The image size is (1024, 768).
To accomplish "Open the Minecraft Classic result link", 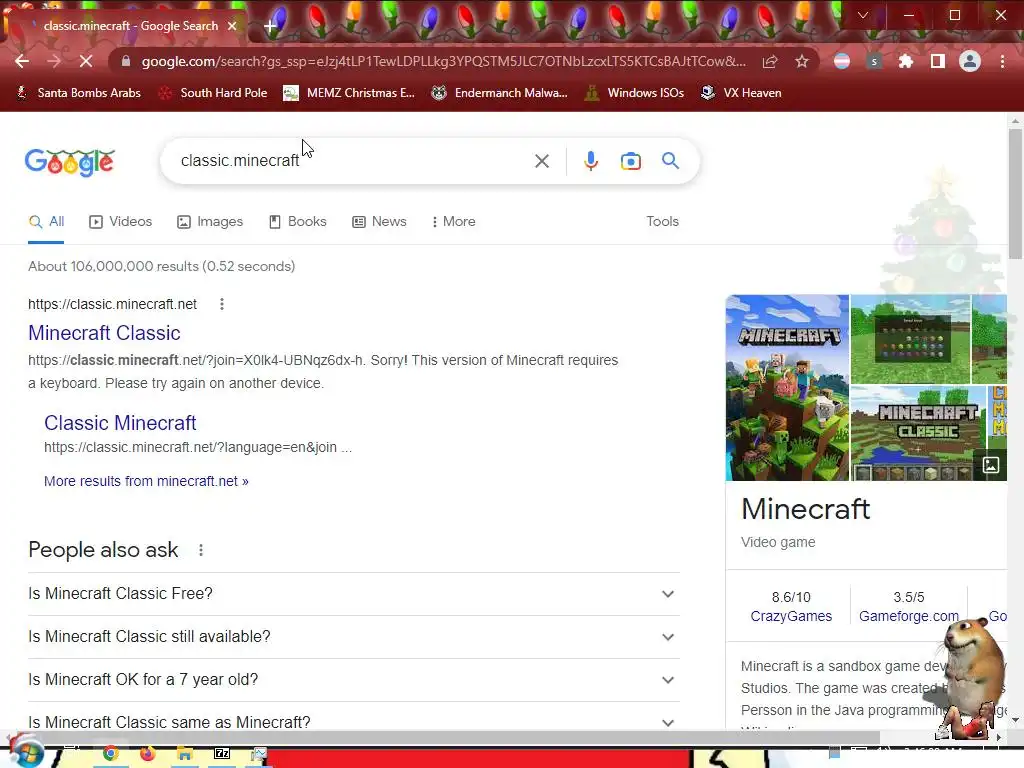I will [x=104, y=333].
